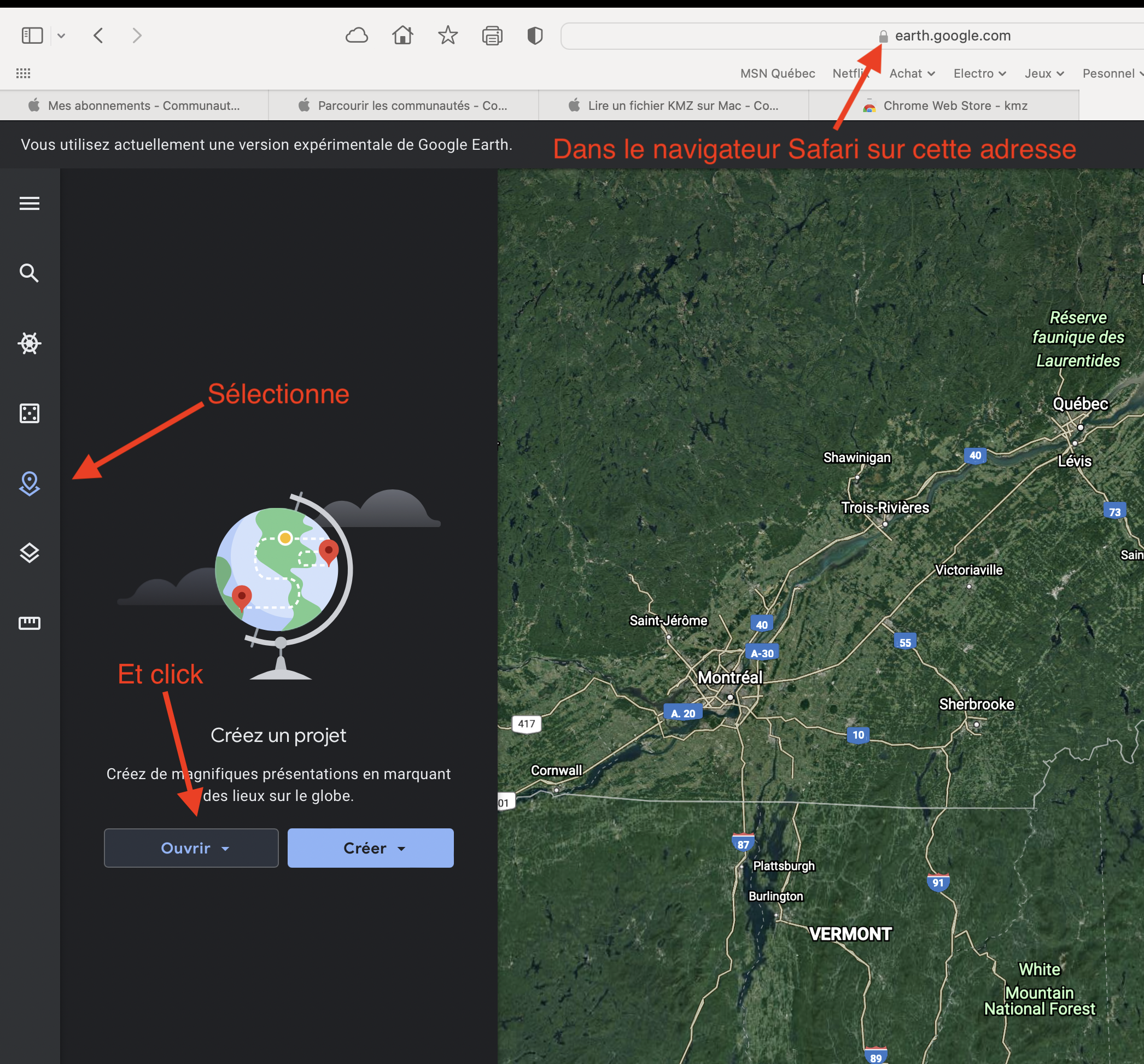Screen dimensions: 1144x1064
Task: Click Safari home page icon
Action: 402,36
